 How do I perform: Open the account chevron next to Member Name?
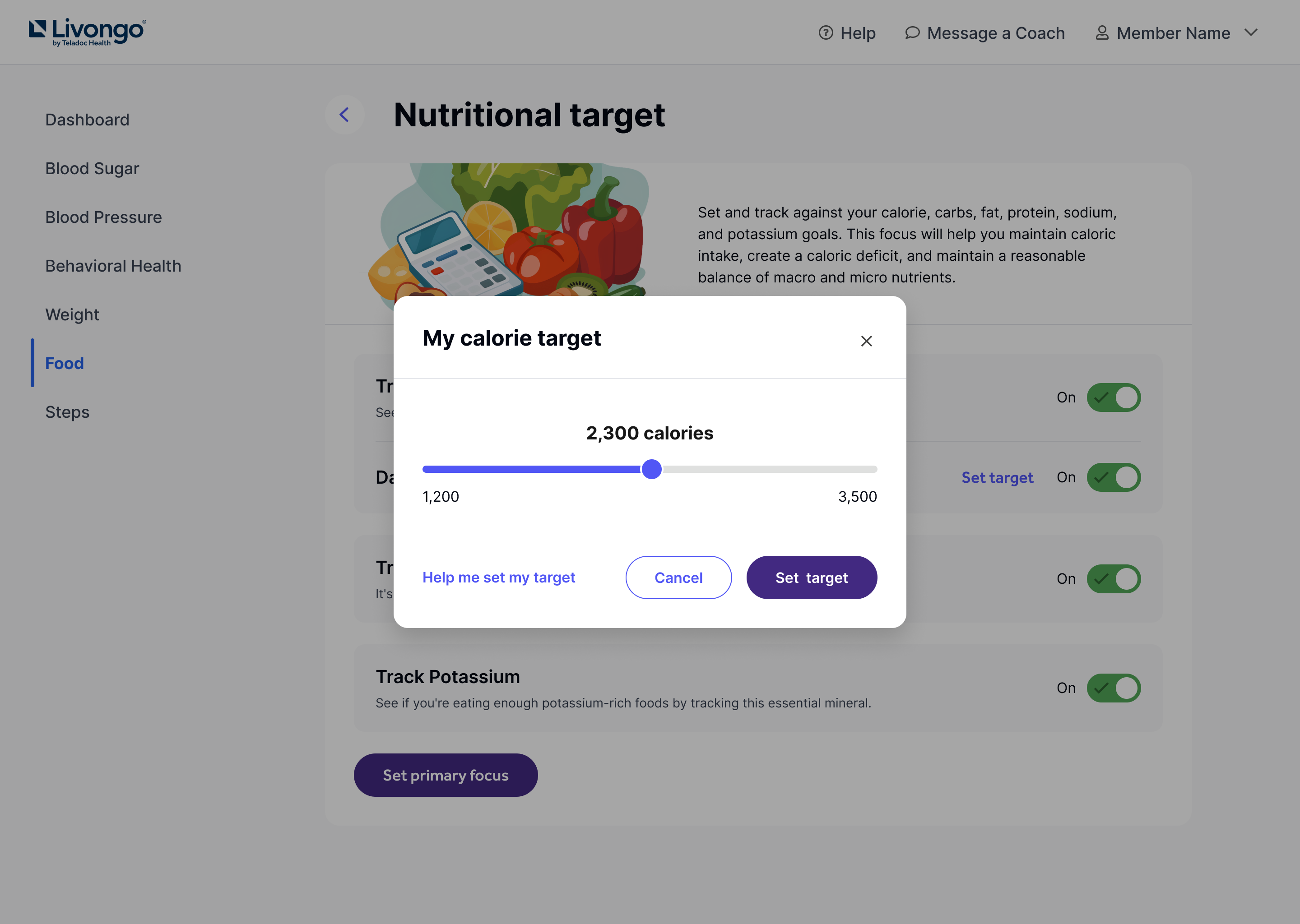[1250, 32]
